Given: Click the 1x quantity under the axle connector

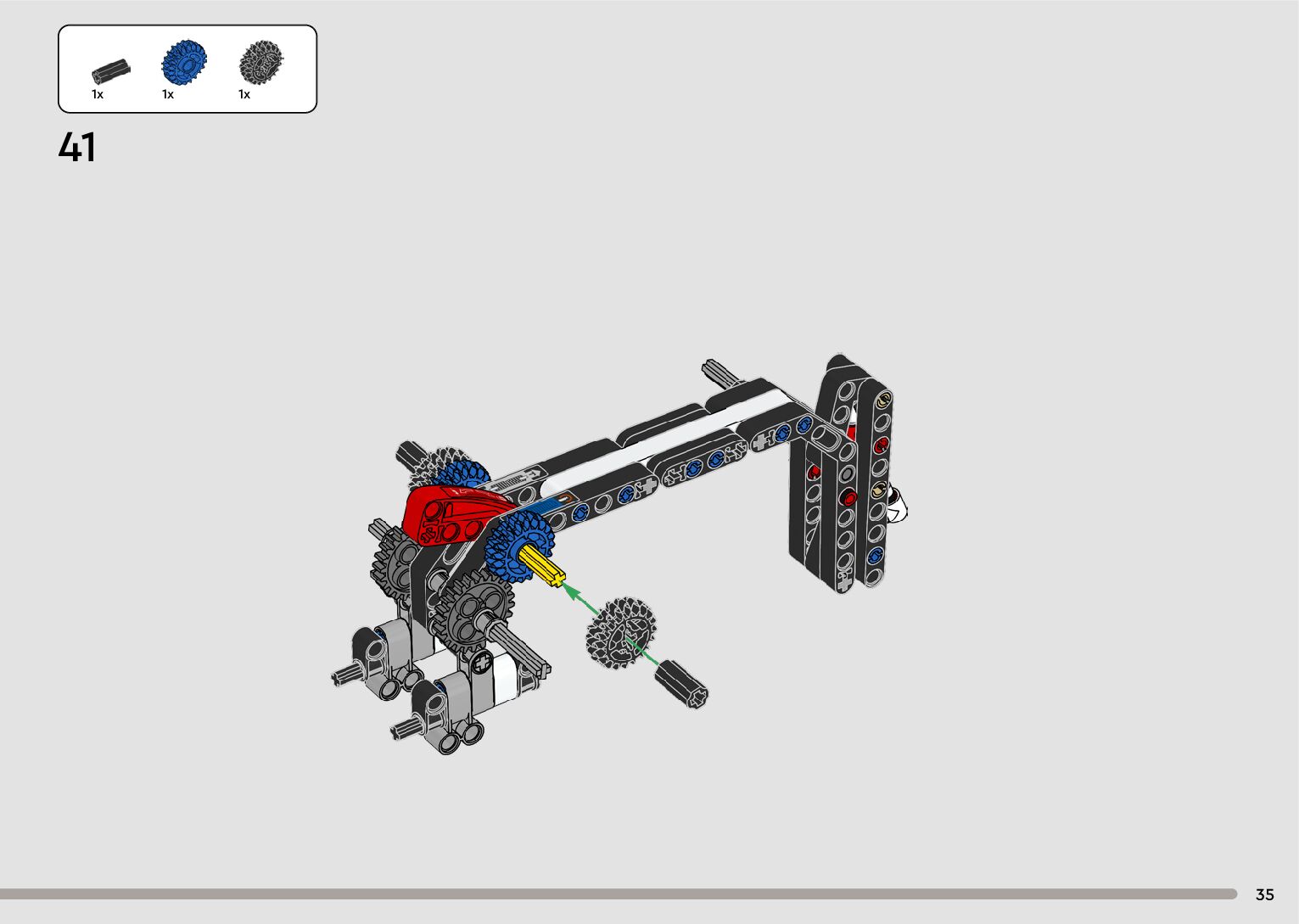Looking at the screenshot, I should pyautogui.click(x=98, y=94).
